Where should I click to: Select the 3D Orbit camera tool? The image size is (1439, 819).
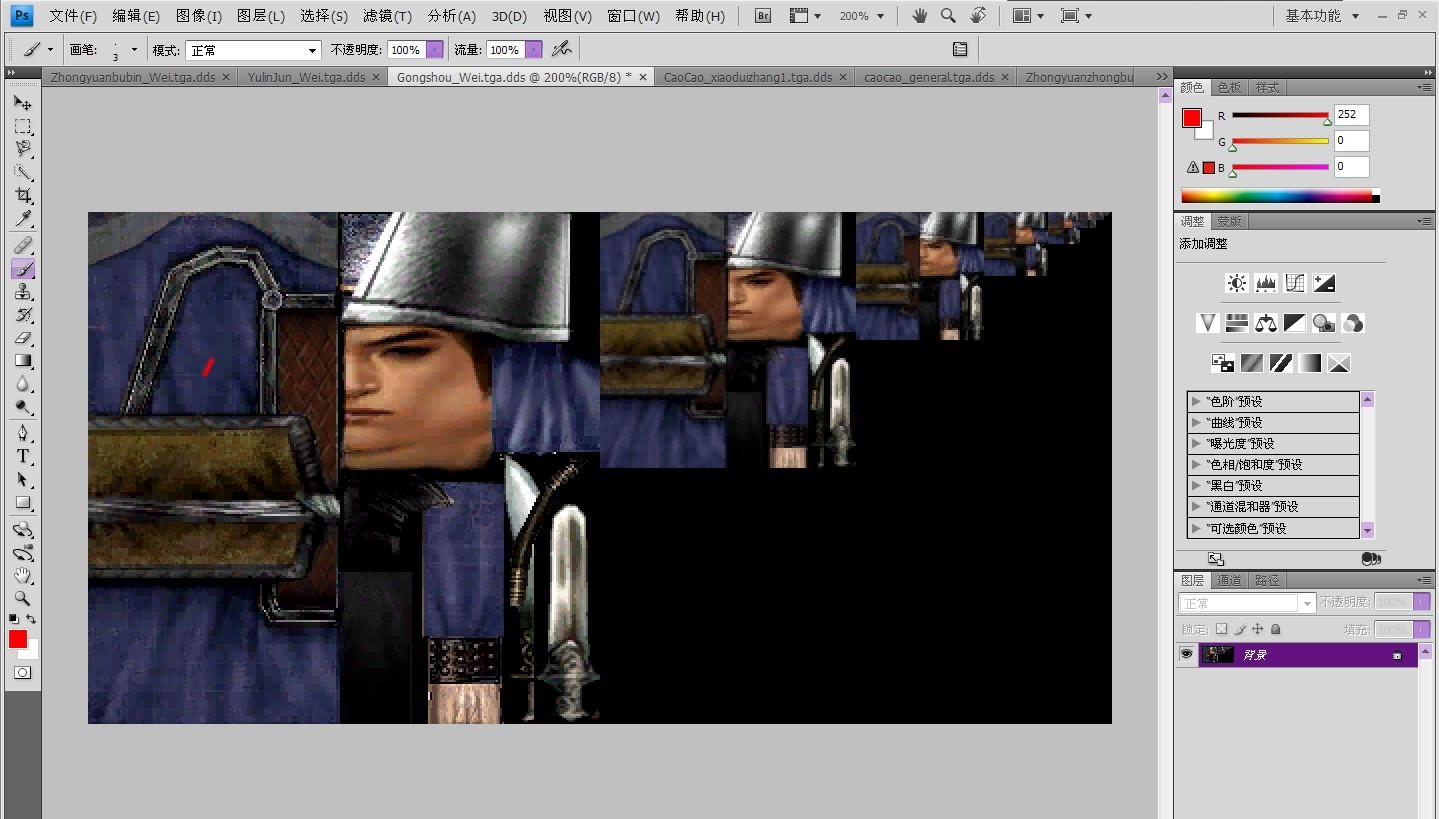(22, 552)
